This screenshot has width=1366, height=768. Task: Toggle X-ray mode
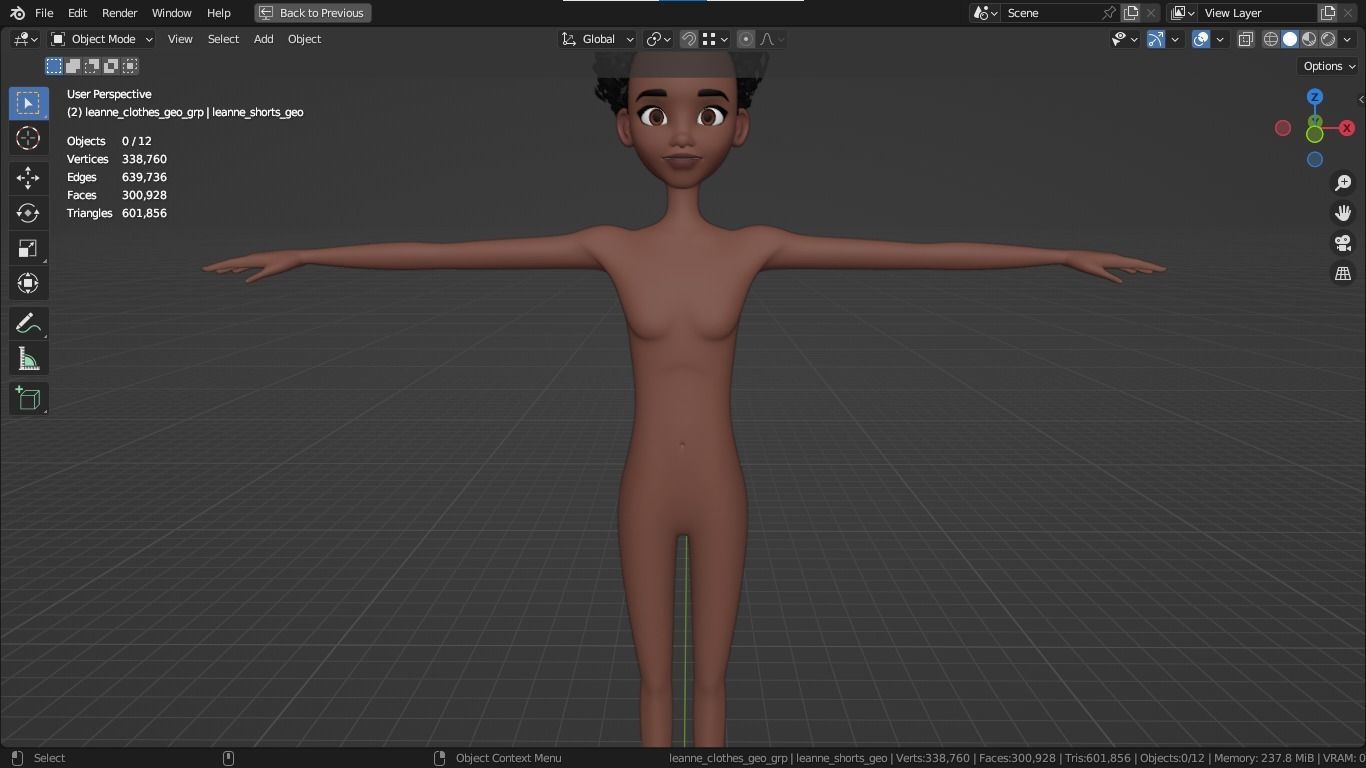(x=1246, y=39)
